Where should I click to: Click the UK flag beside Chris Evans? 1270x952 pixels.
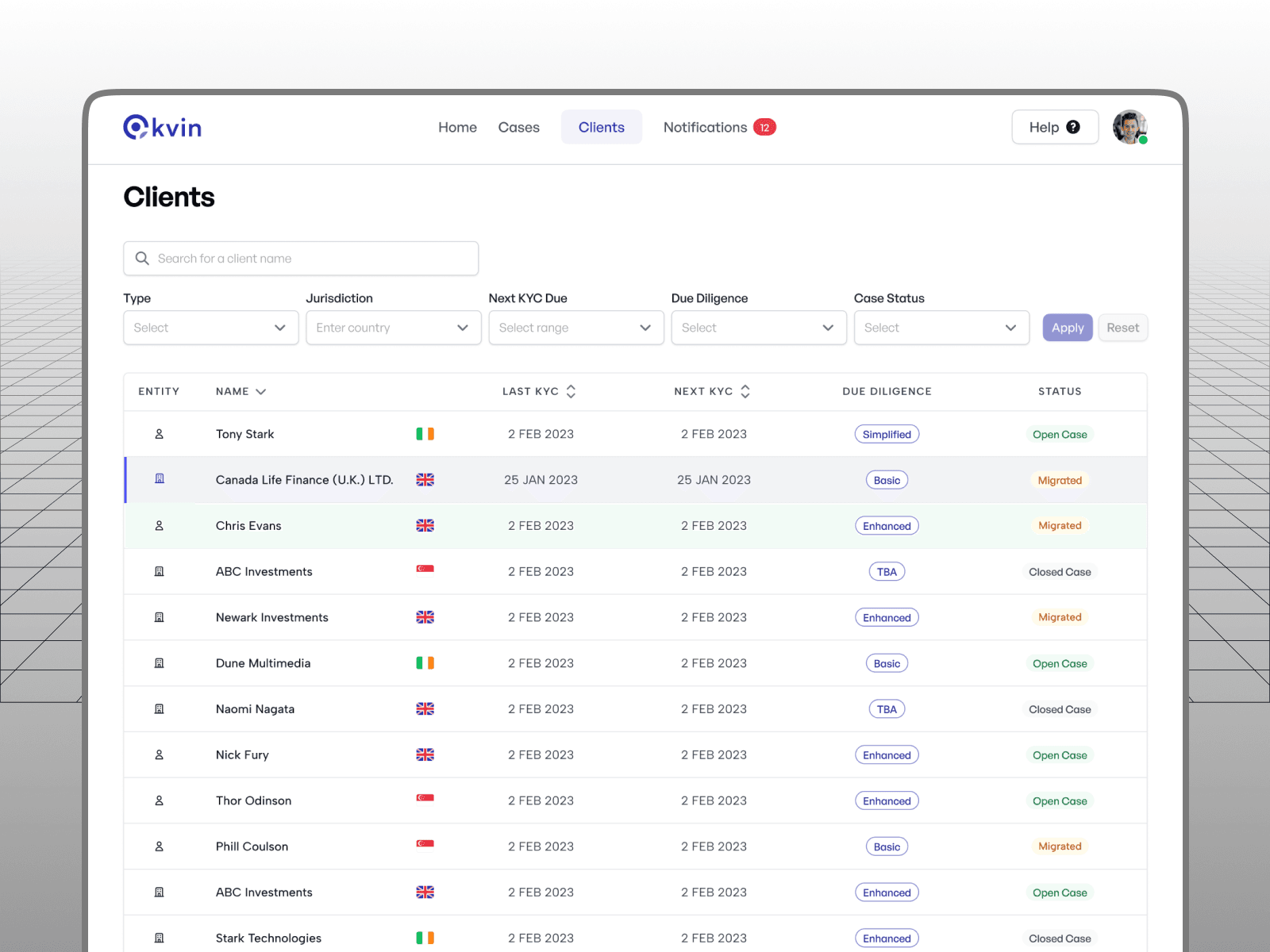425,525
